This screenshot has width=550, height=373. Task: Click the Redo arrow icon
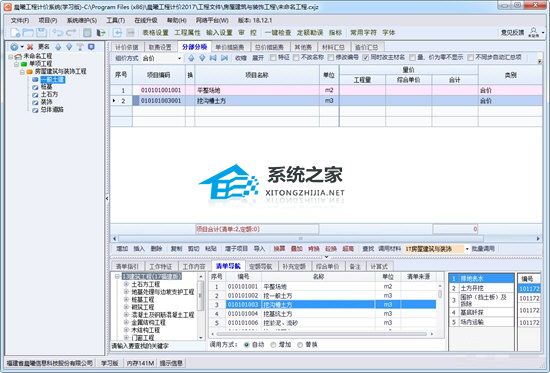pos(71,33)
